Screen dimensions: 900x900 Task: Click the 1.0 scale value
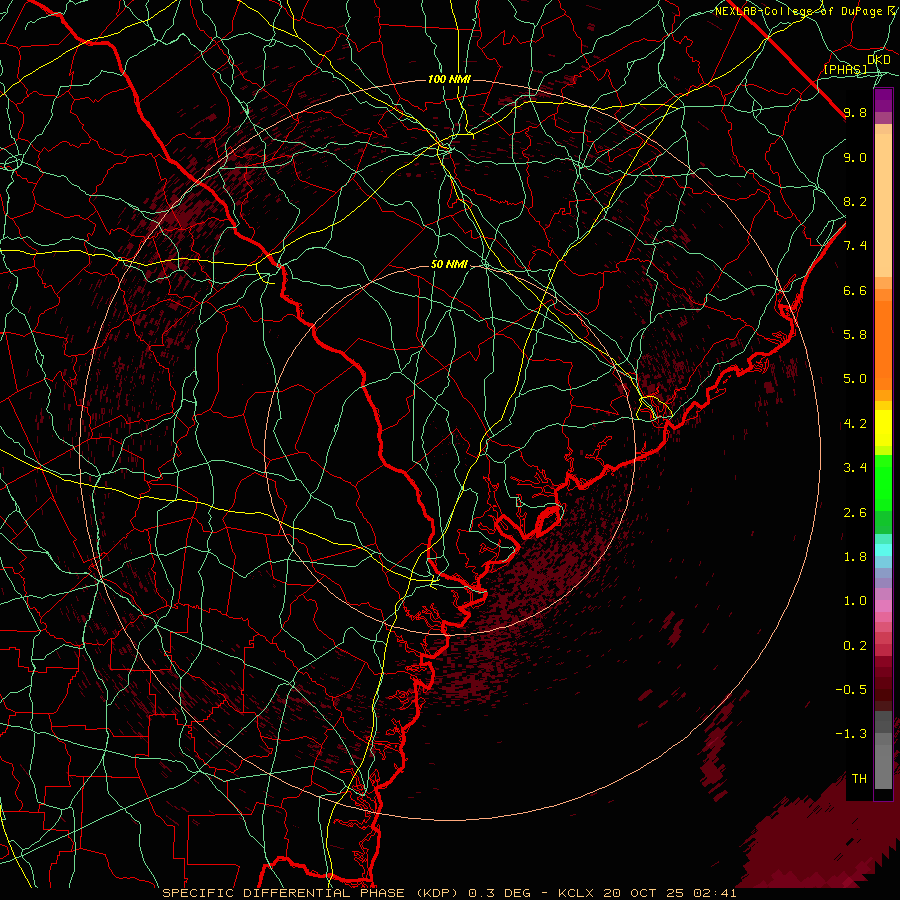pyautogui.click(x=855, y=601)
